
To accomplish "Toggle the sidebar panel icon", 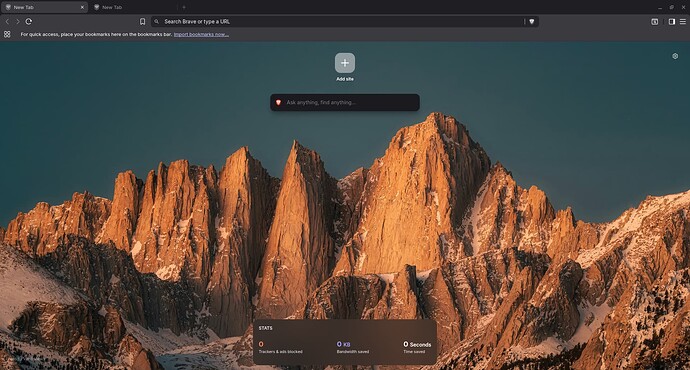I will (x=672, y=22).
